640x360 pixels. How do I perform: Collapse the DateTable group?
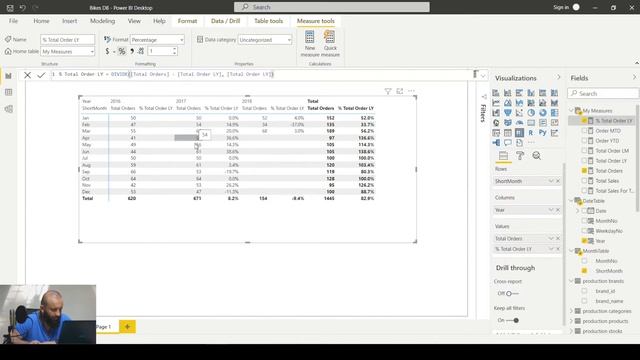571,201
